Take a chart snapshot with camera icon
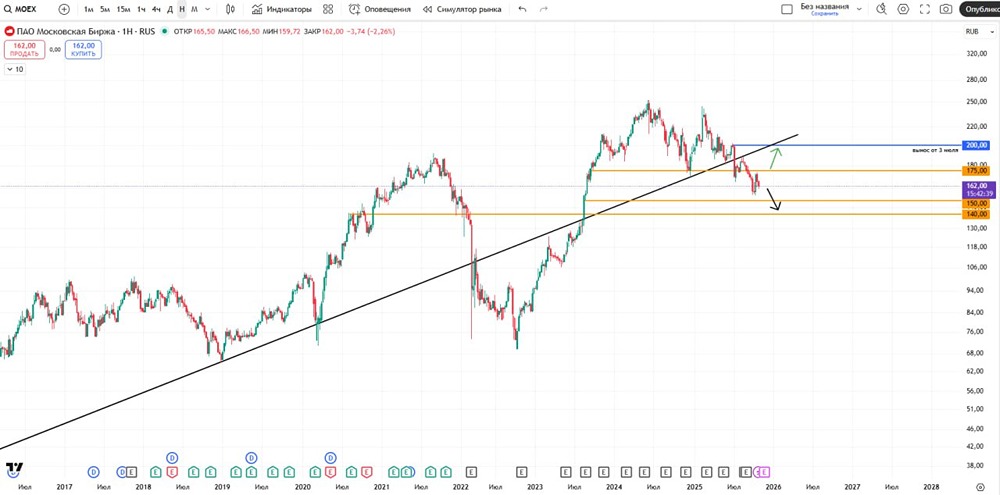 point(946,10)
